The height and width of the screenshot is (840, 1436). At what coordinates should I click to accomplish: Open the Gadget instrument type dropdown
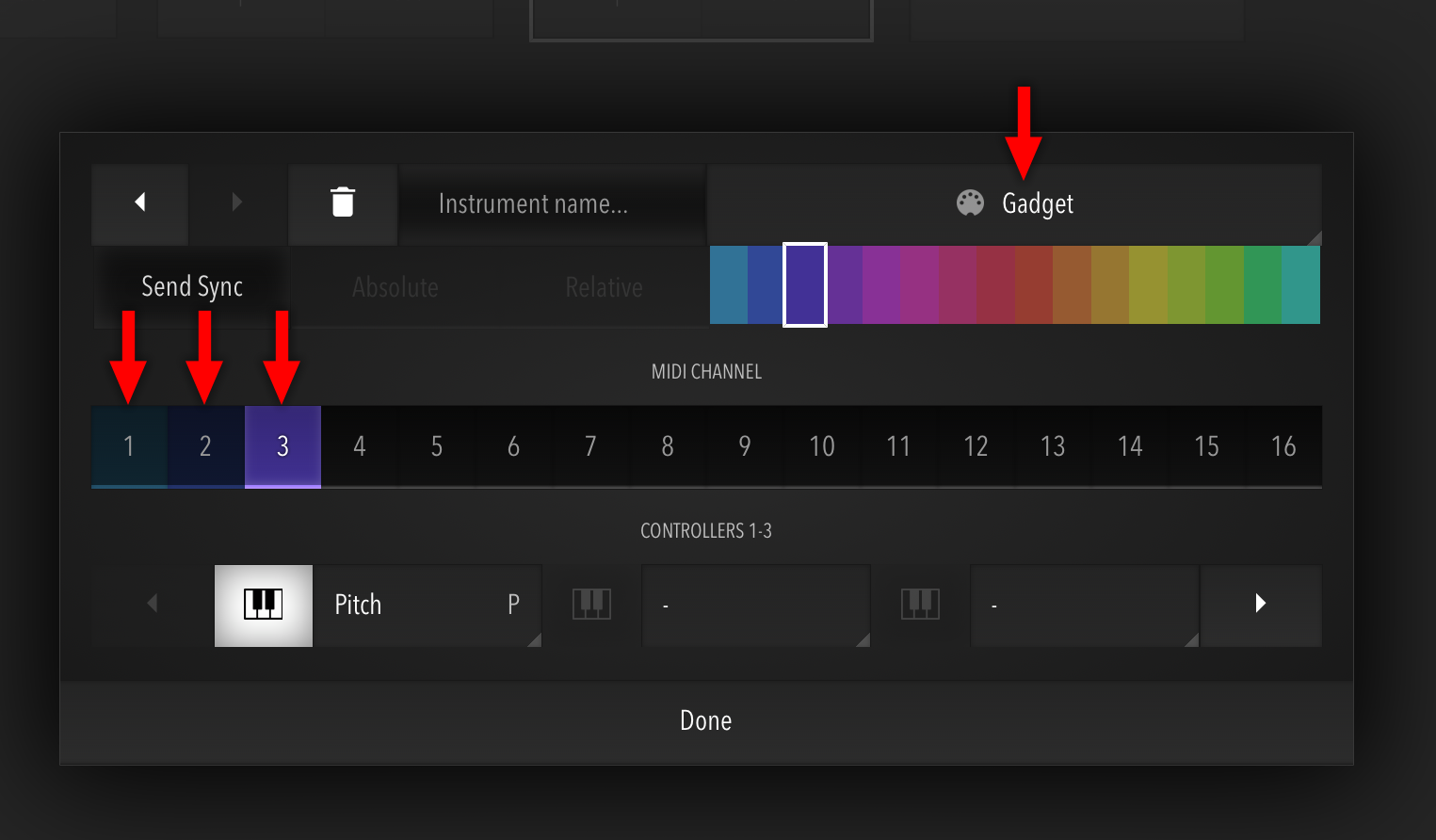pyautogui.click(x=1015, y=204)
